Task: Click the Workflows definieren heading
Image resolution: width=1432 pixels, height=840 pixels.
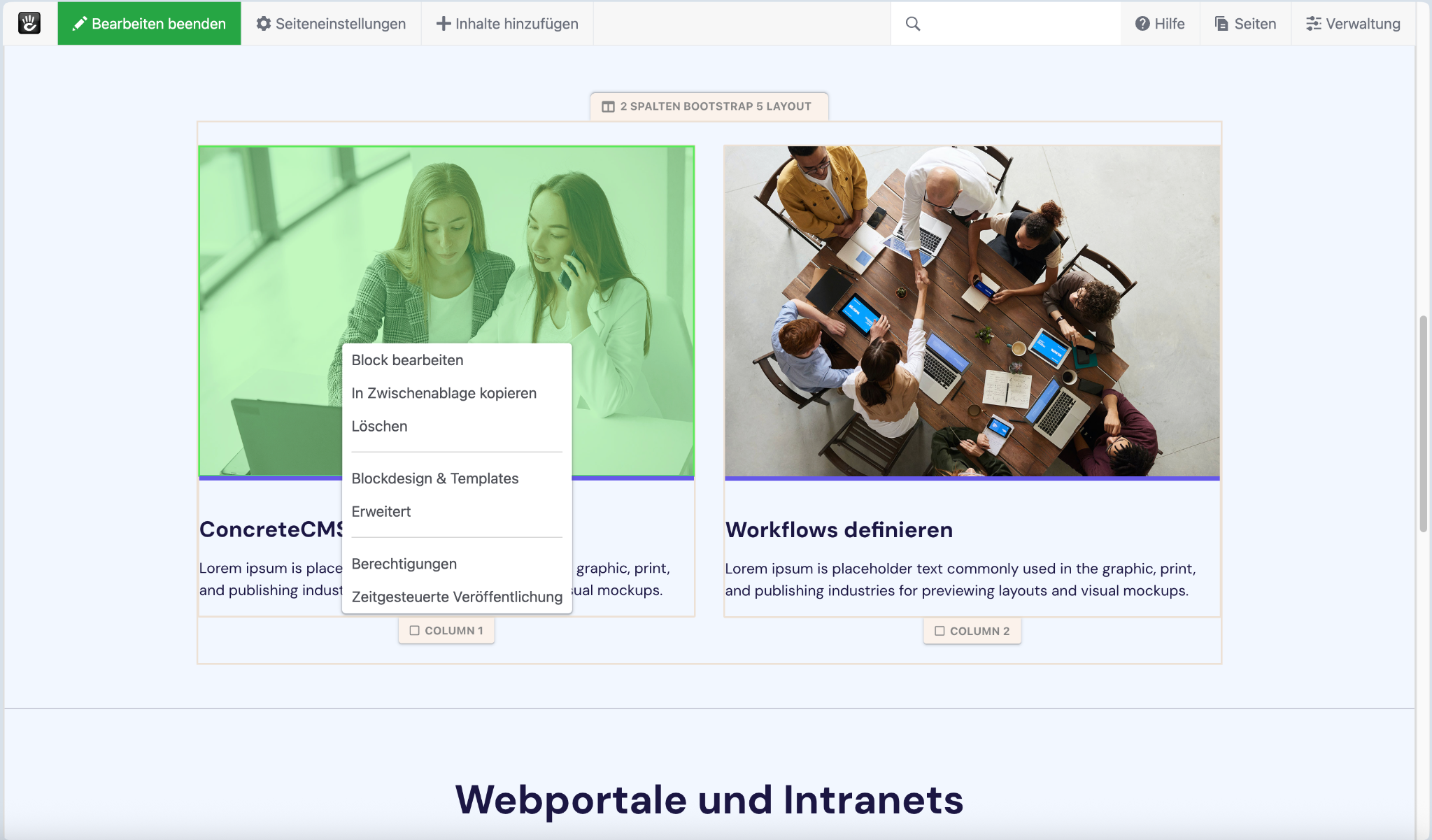Action: [x=839, y=529]
